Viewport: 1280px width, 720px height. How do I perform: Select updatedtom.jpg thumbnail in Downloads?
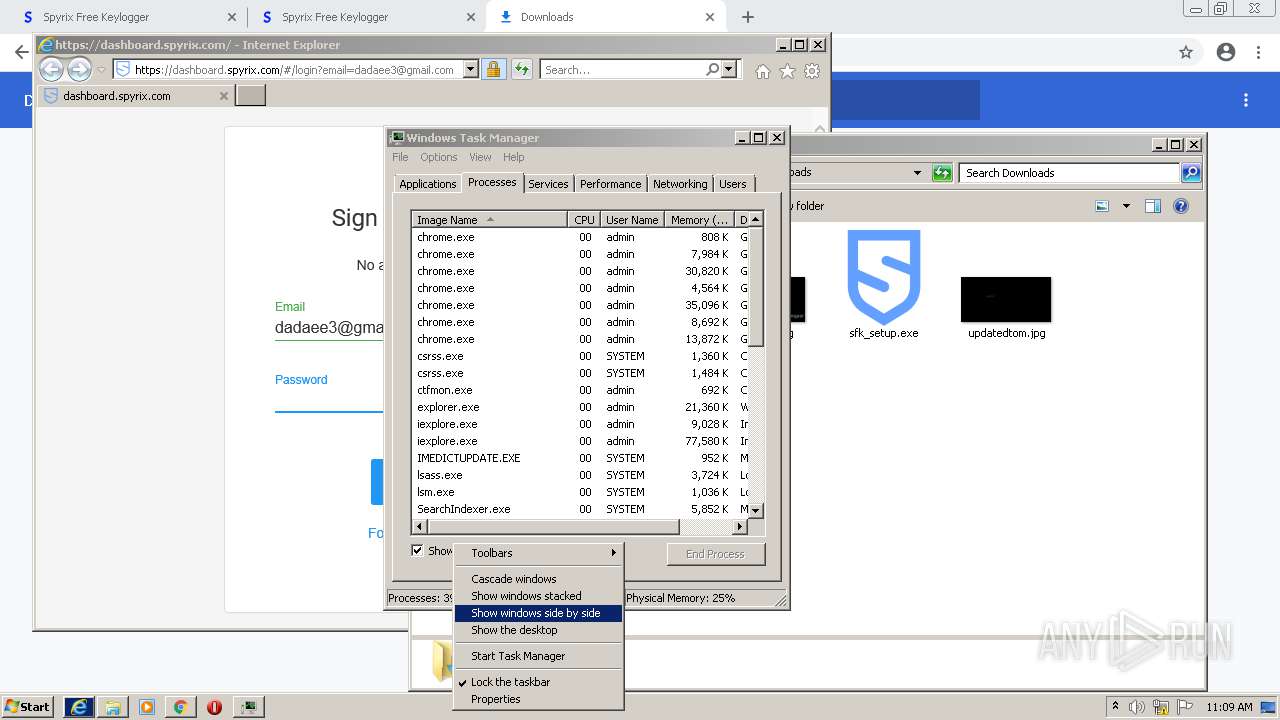pyautogui.click(x=1006, y=299)
